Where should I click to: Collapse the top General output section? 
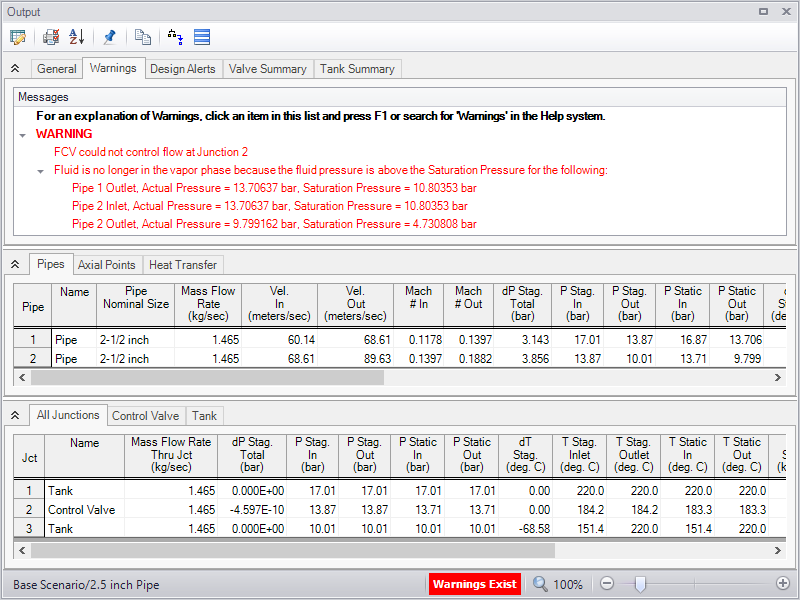click(15, 69)
